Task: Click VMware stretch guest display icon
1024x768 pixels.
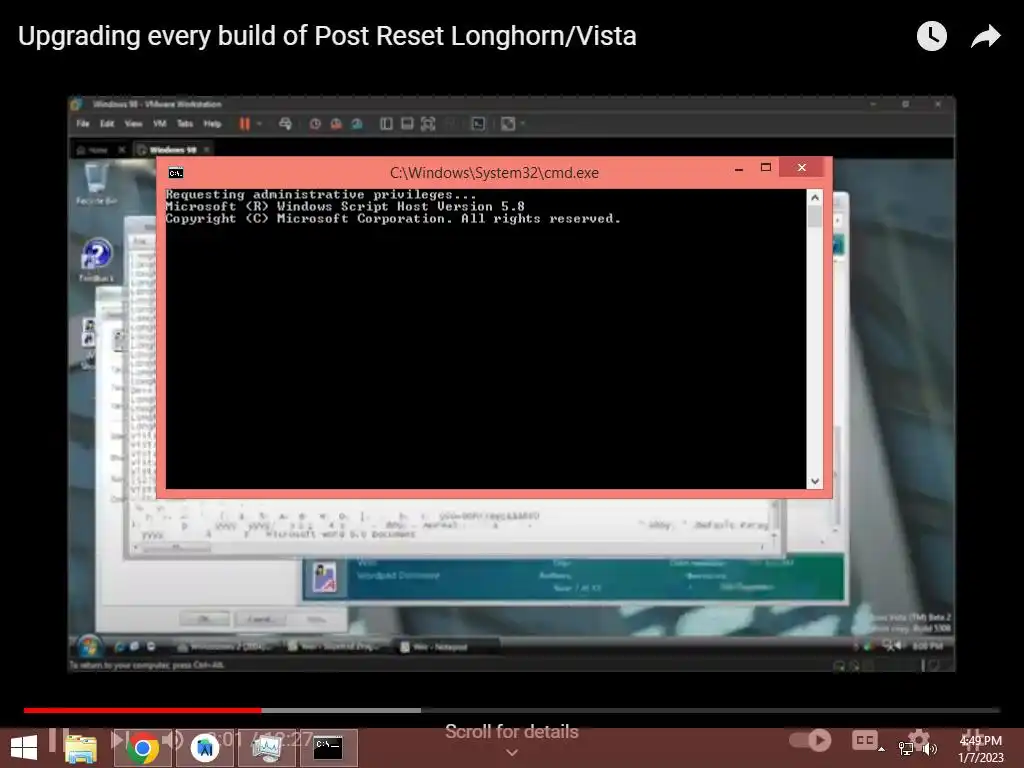Action: pos(508,124)
